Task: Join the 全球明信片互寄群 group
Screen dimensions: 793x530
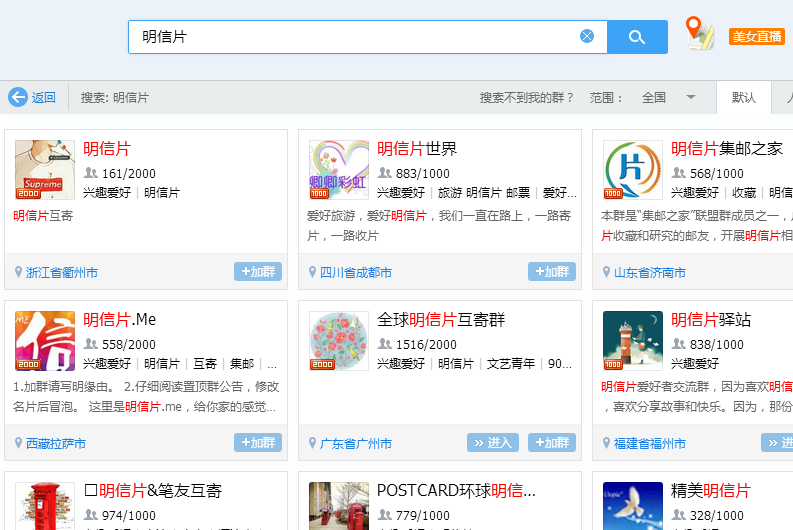Action: [552, 443]
